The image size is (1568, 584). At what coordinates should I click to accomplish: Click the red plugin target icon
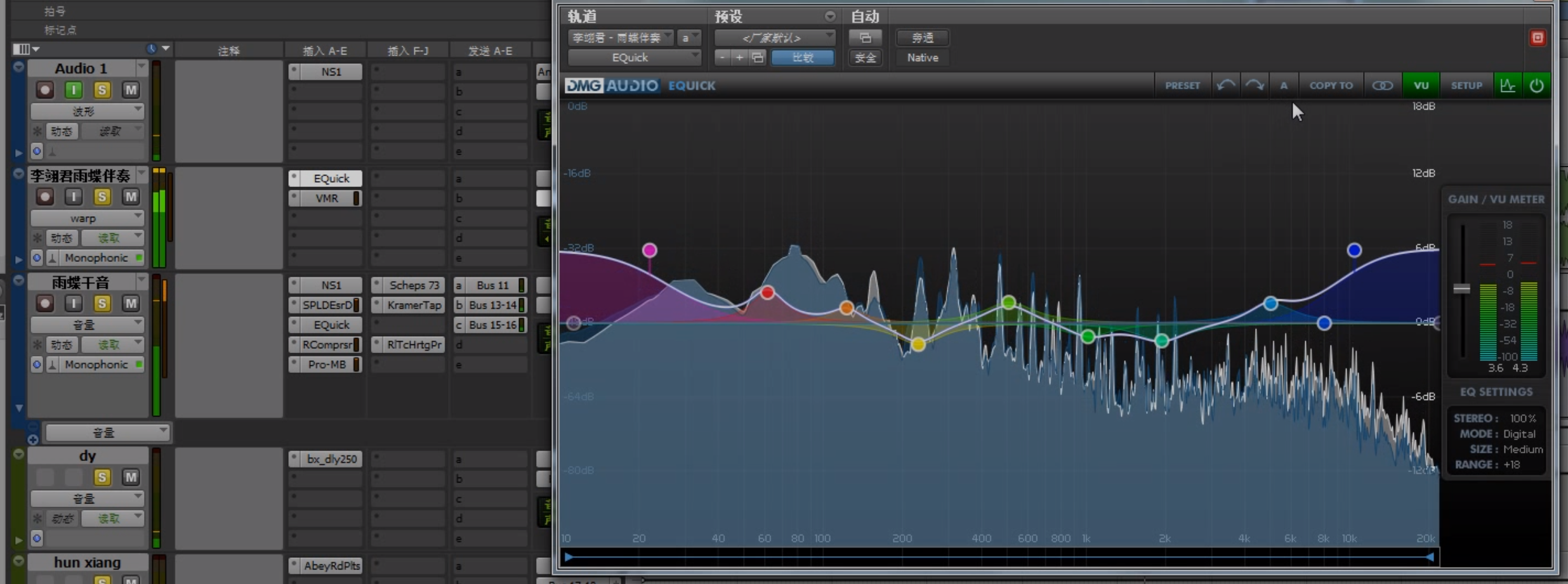pos(1537,38)
